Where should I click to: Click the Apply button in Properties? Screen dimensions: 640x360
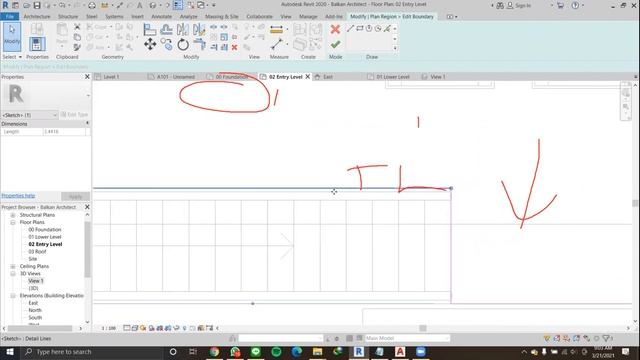pos(75,196)
